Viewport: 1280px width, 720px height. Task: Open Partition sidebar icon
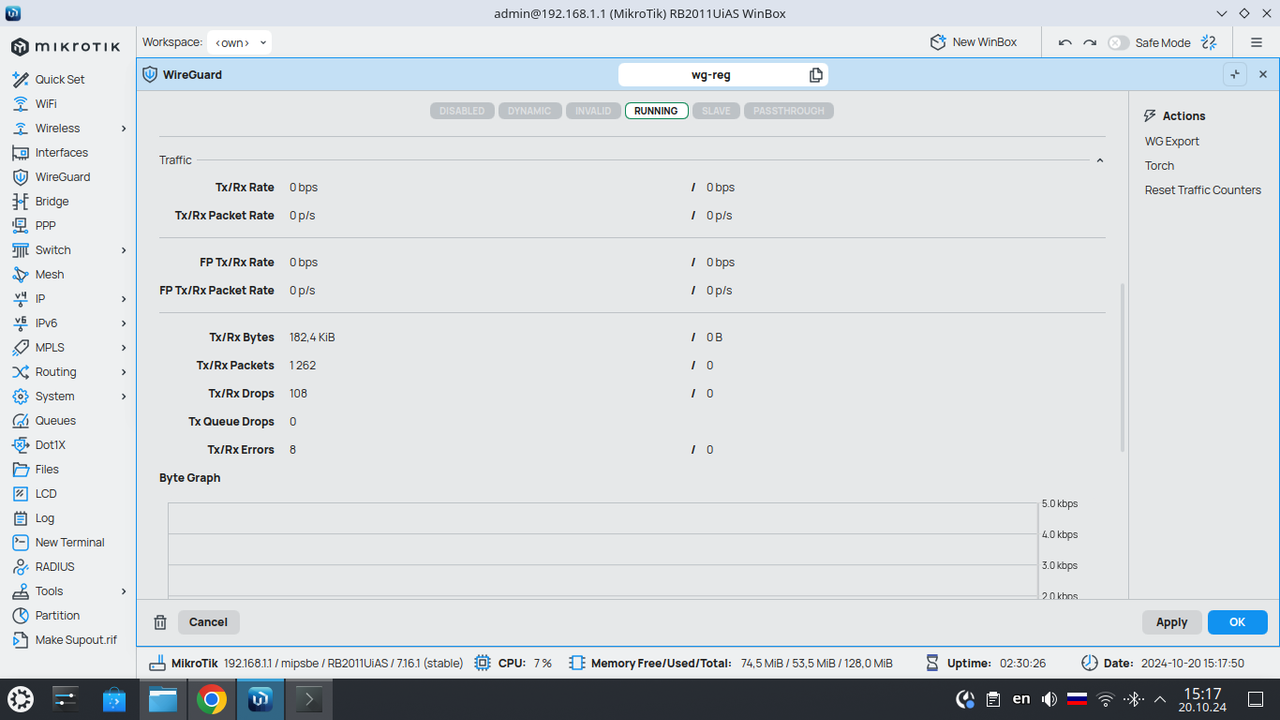point(20,616)
